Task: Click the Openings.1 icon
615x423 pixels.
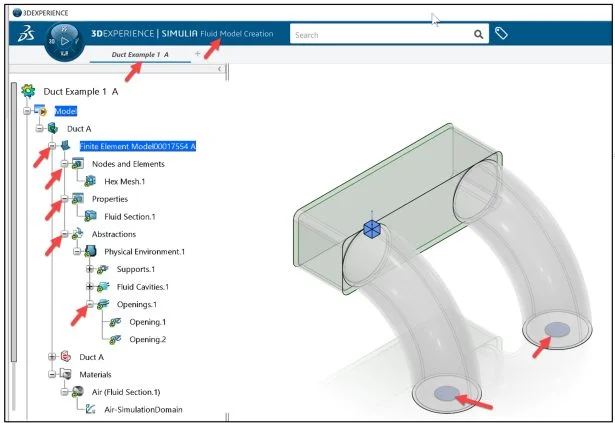Action: click(103, 304)
